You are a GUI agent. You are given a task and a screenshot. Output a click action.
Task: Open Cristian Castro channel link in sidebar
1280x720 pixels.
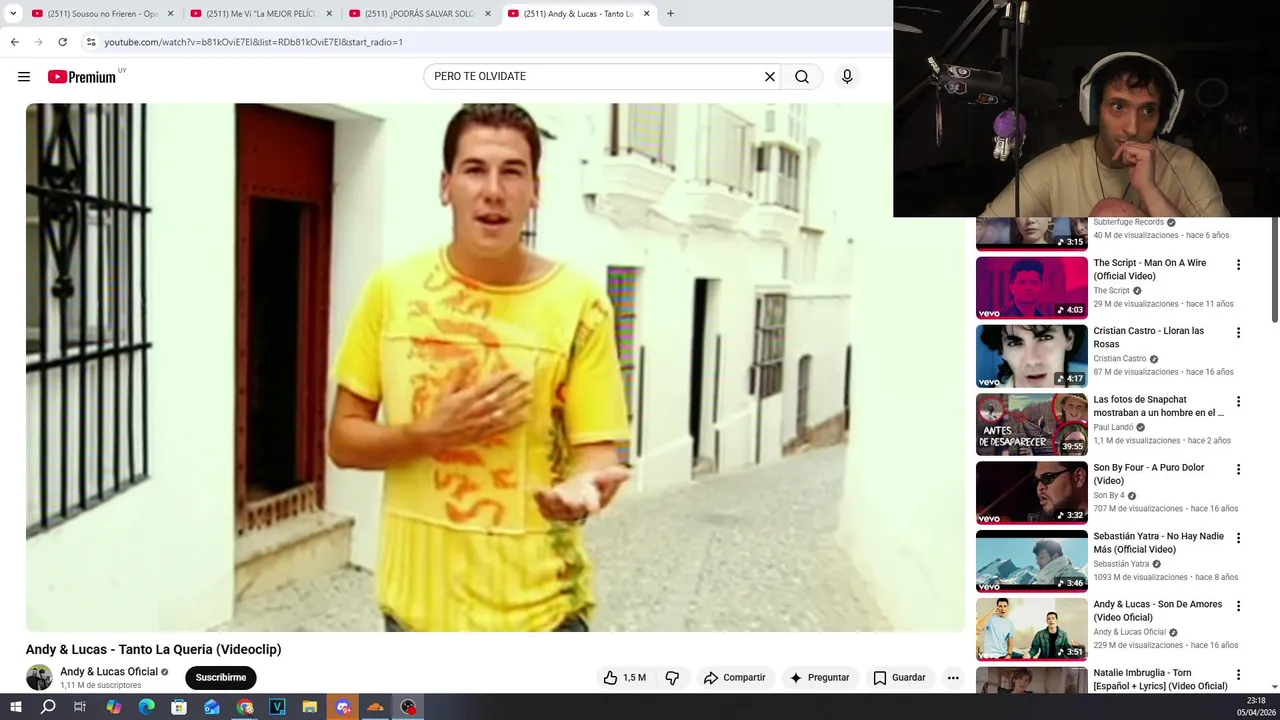click(1119, 359)
